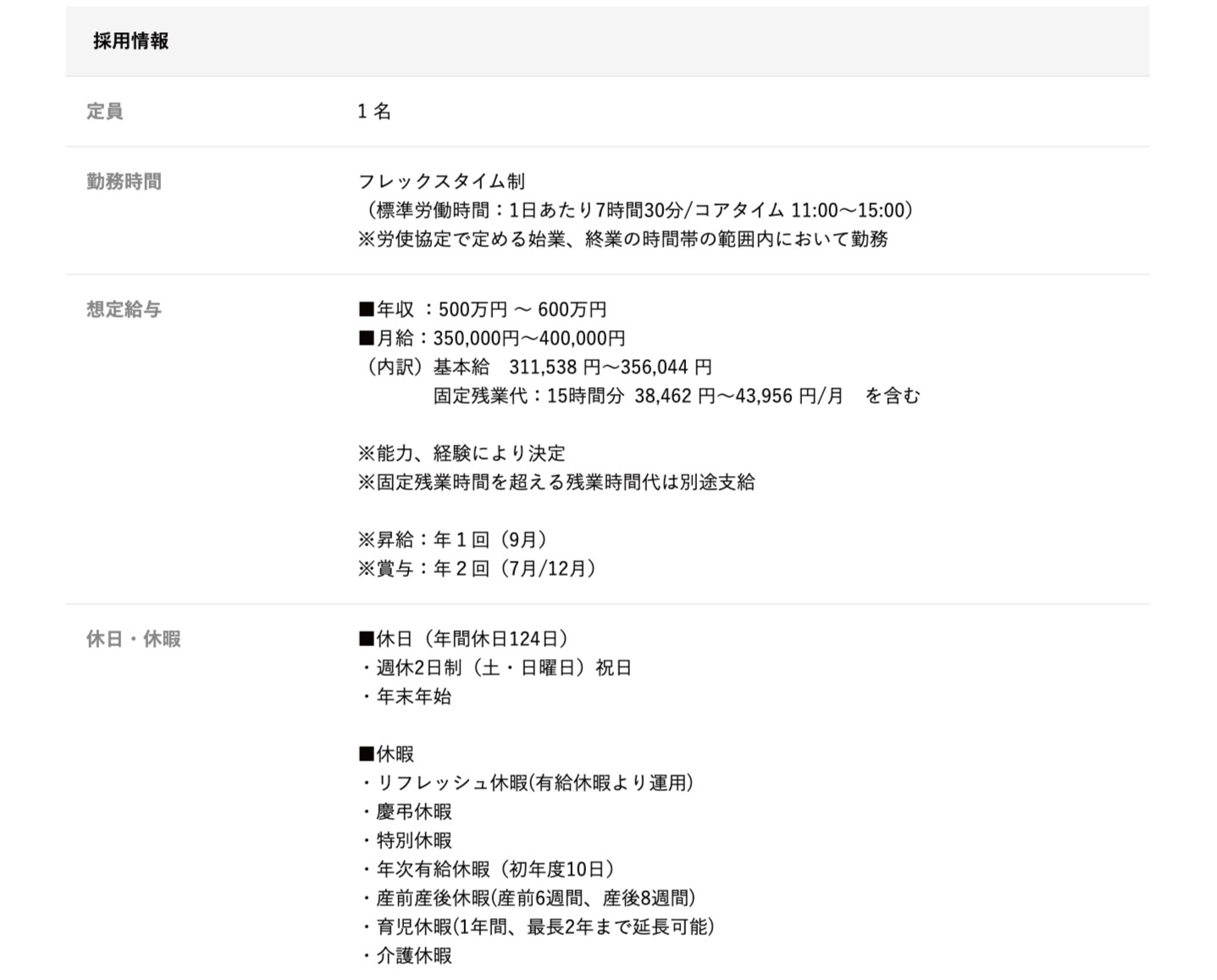
Task: Click the 月給 350,000円～400,000円 line
Action: (x=491, y=338)
